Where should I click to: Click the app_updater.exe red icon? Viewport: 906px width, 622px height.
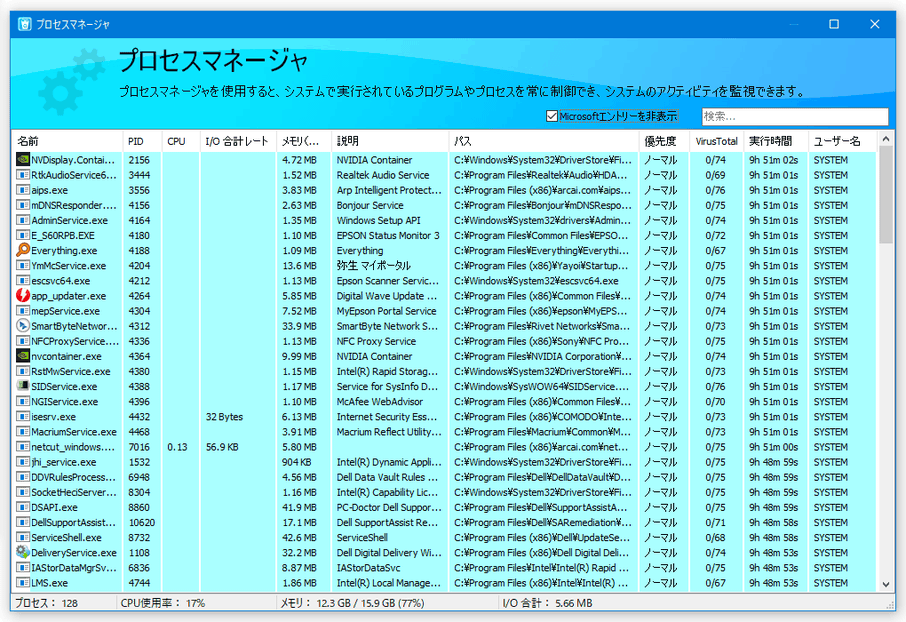(x=23, y=295)
